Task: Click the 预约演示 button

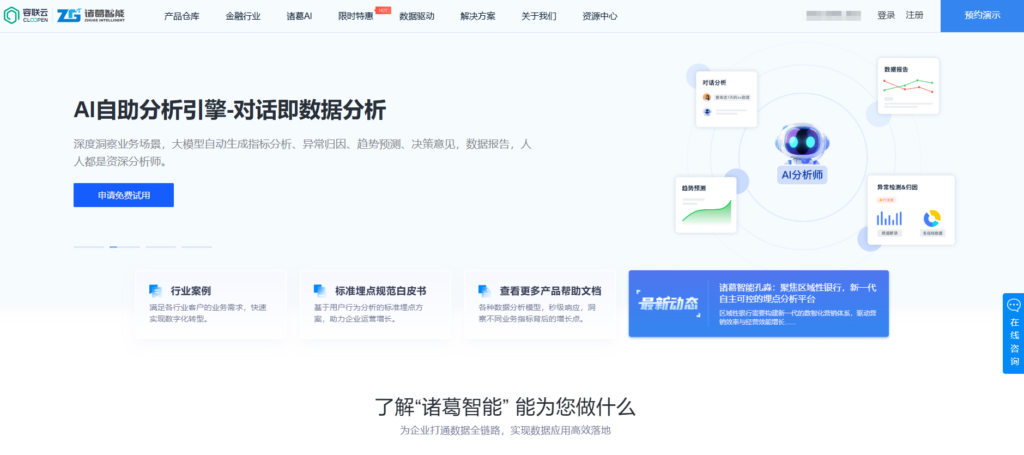Action: pyautogui.click(x=981, y=16)
